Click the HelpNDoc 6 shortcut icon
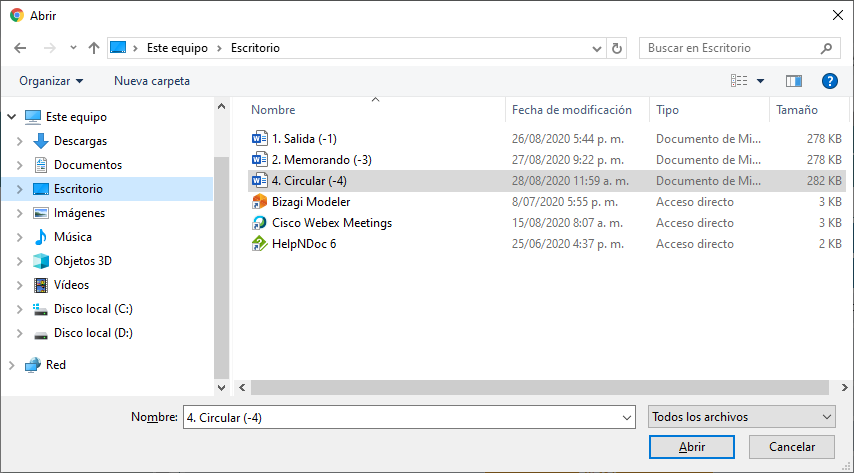This screenshot has width=854, height=473. point(259,244)
